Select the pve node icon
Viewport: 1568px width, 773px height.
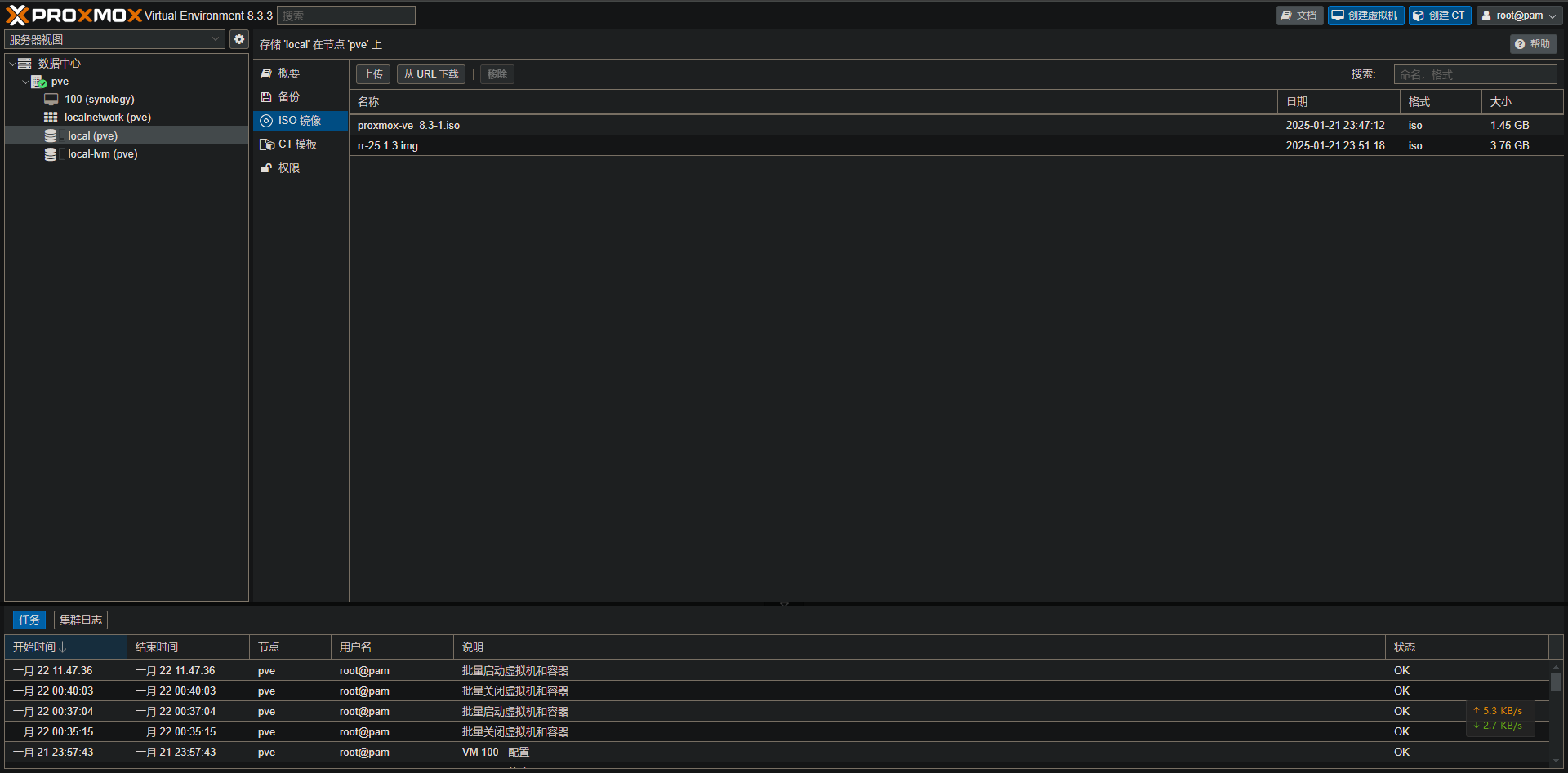point(38,82)
